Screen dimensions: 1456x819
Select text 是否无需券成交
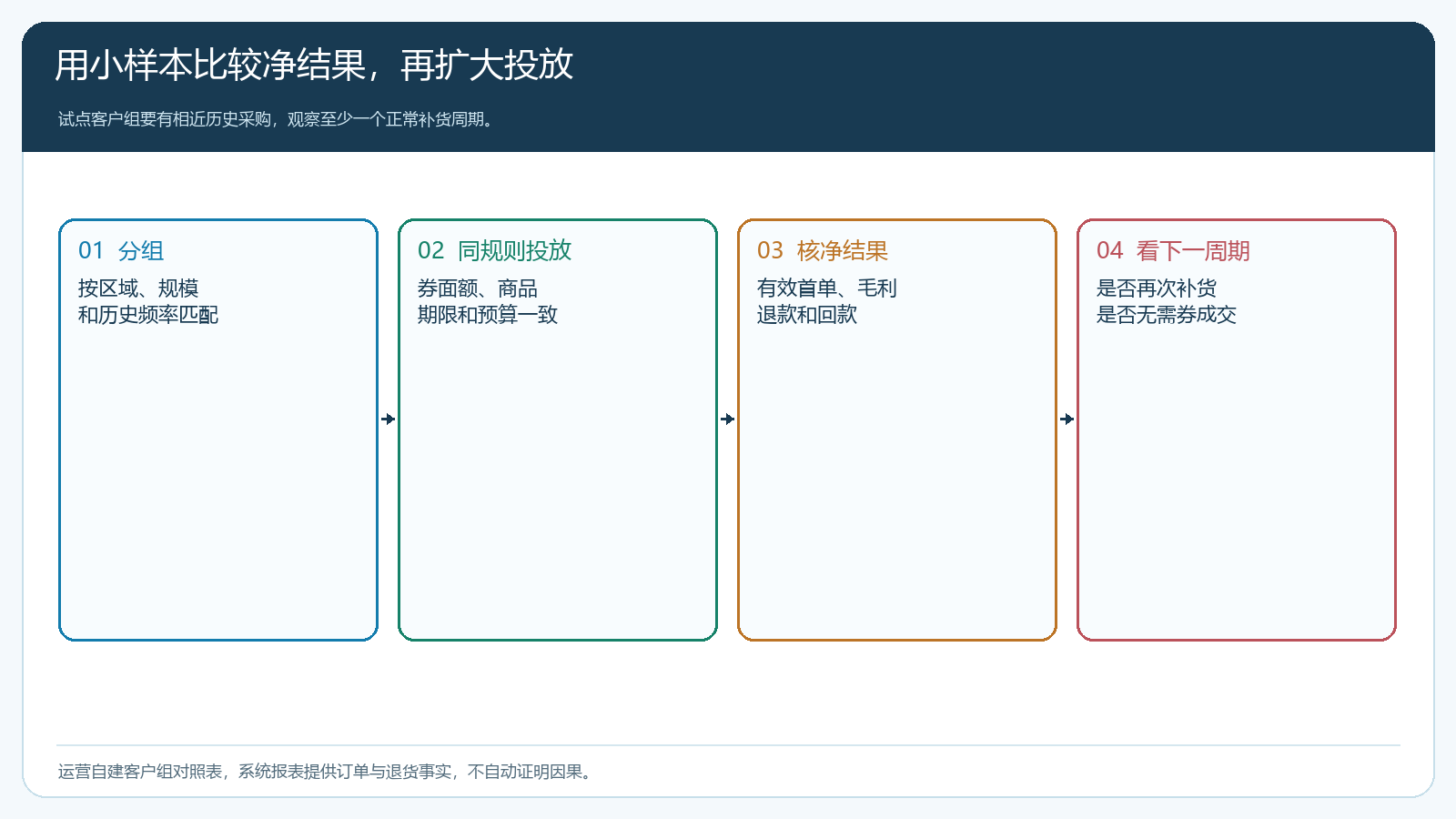click(1167, 315)
